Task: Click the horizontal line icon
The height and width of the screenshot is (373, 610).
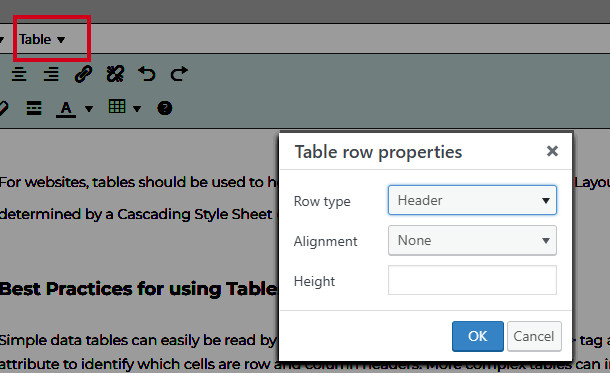Action: [34, 108]
